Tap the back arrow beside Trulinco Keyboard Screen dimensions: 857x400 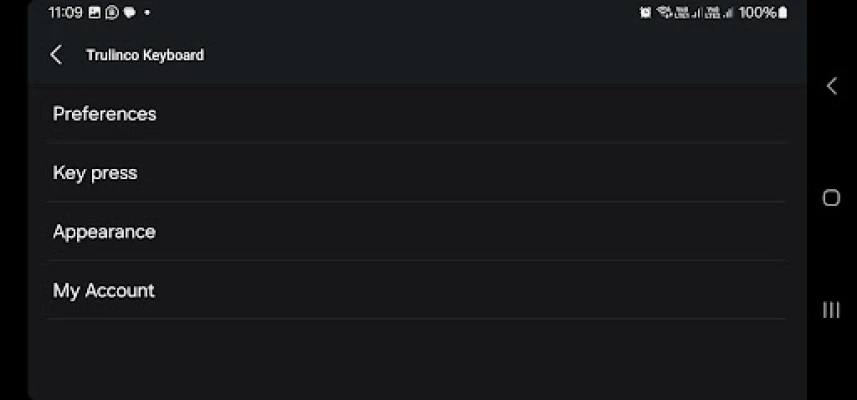pos(56,55)
